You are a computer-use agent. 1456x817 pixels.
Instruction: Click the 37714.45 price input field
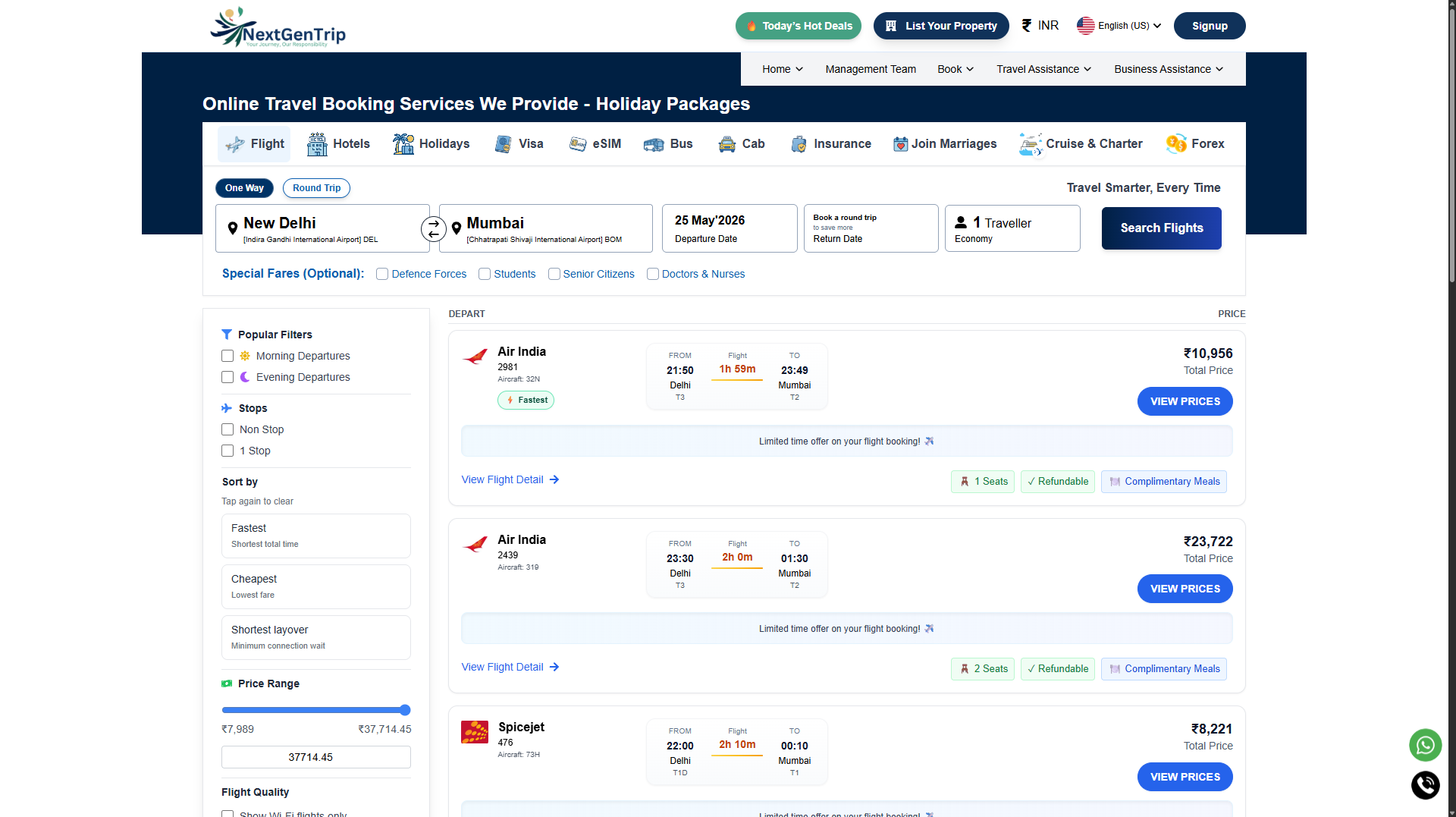[316, 757]
